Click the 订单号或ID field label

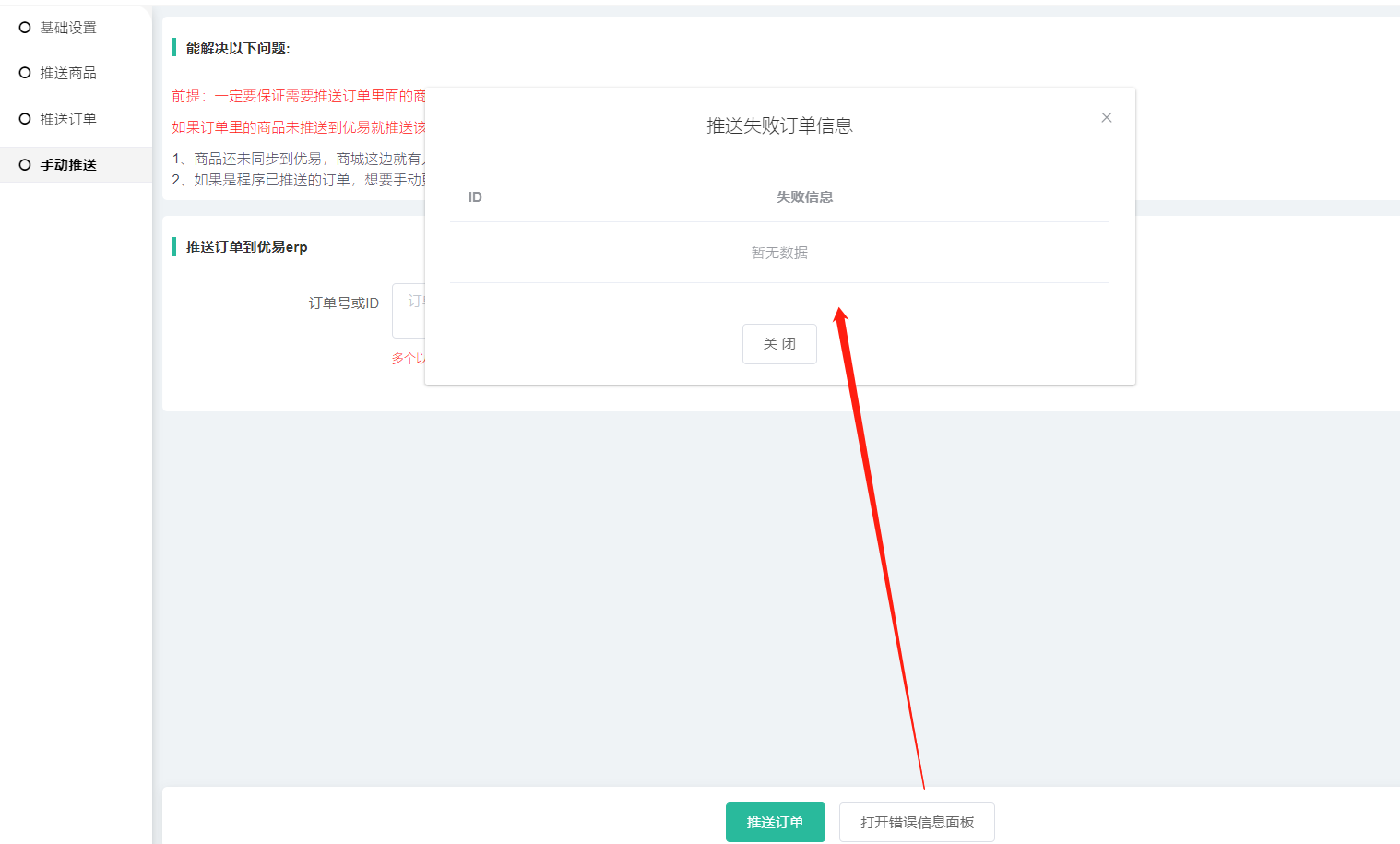(x=343, y=303)
